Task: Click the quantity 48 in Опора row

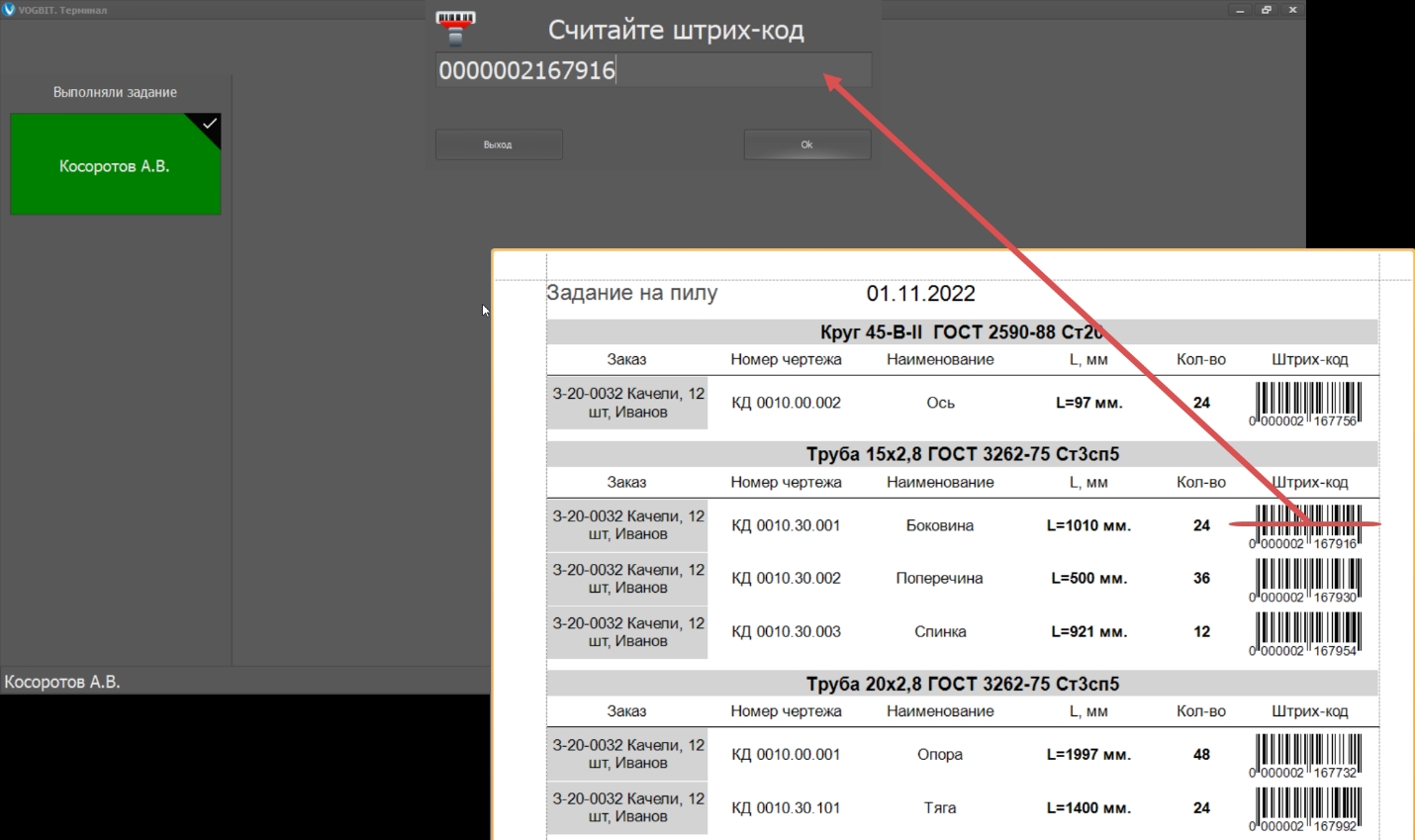Action: pyautogui.click(x=1201, y=754)
